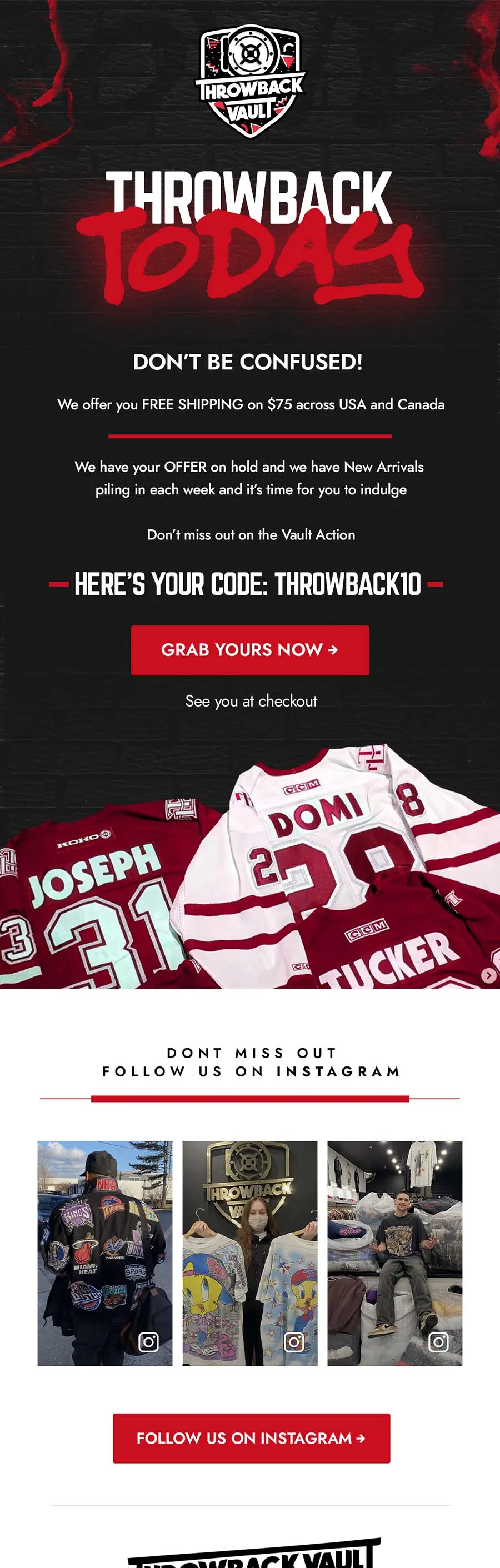The width and height of the screenshot is (500, 1568).
Task: Click the FOLLOW US ON INSTAGRAM button
Action: (251, 1439)
